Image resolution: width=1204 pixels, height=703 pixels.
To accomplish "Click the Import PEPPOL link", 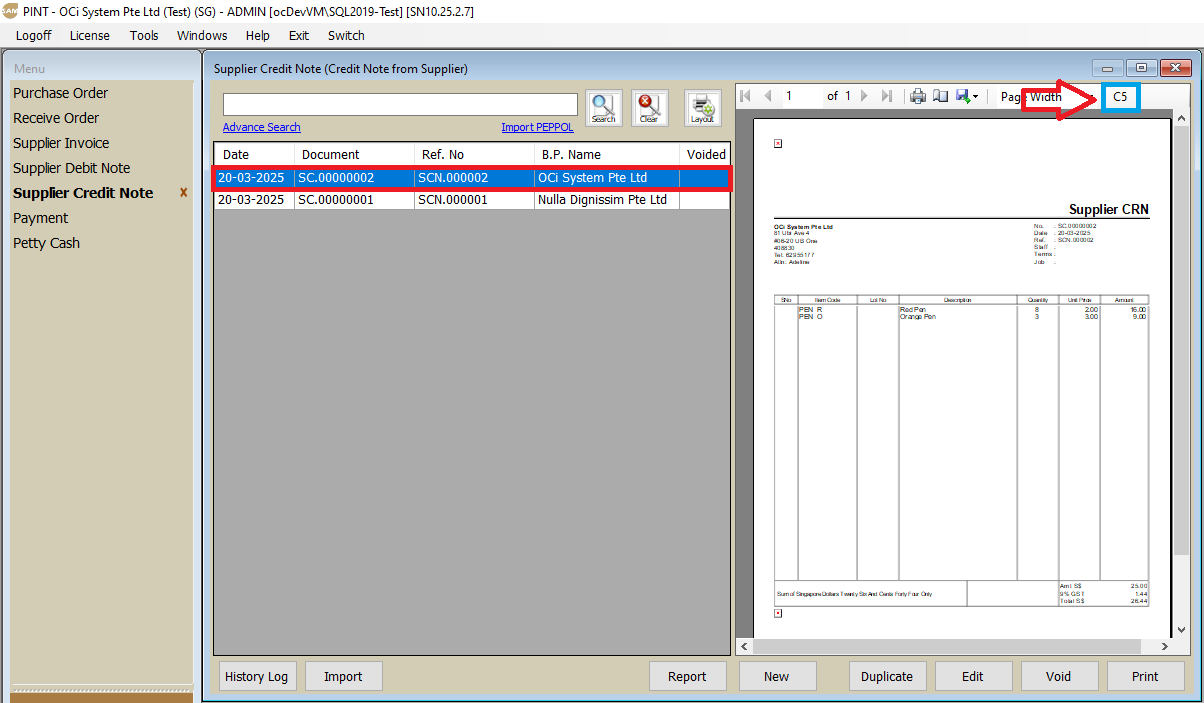I will [537, 127].
